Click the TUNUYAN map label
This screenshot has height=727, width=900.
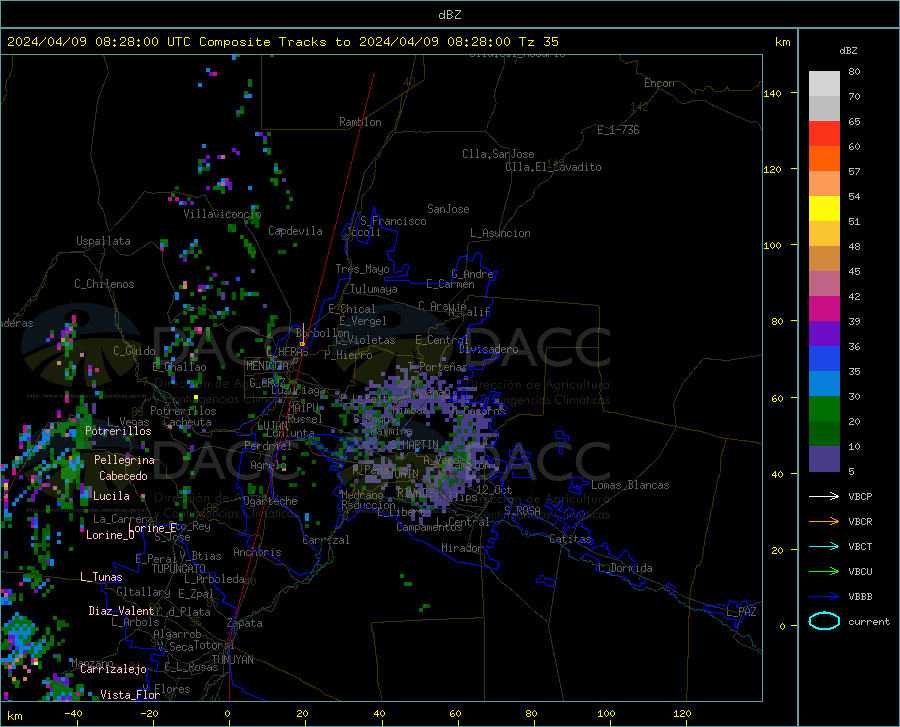tap(232, 660)
